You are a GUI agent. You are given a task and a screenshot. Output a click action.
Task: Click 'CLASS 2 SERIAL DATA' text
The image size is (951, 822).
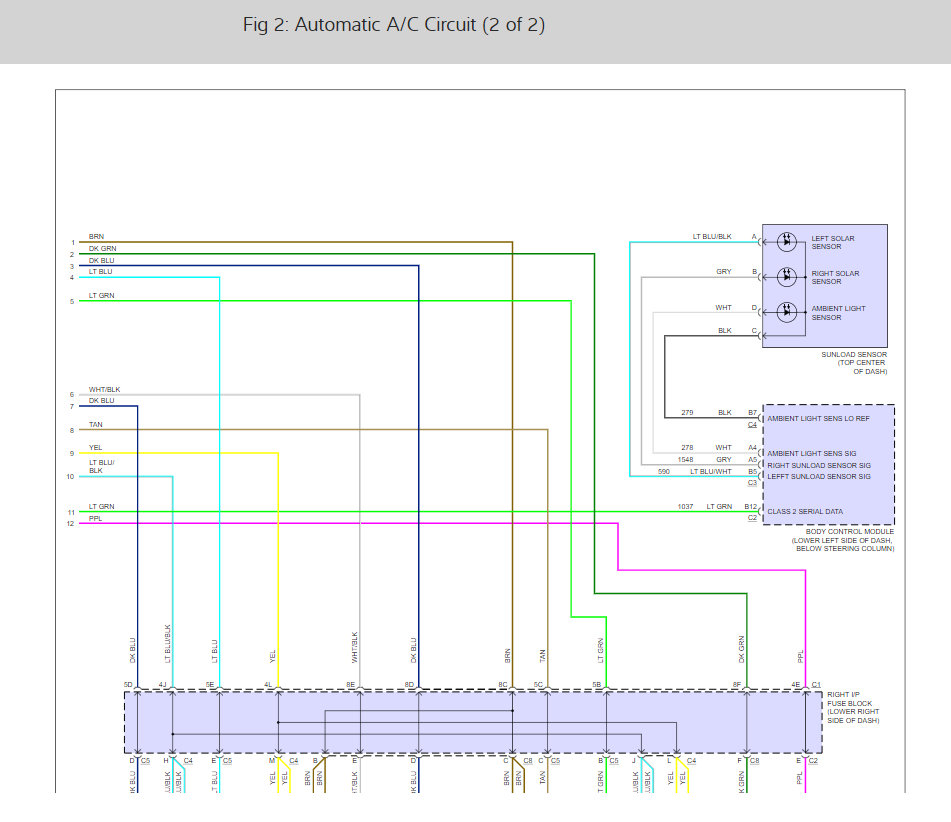(x=805, y=511)
